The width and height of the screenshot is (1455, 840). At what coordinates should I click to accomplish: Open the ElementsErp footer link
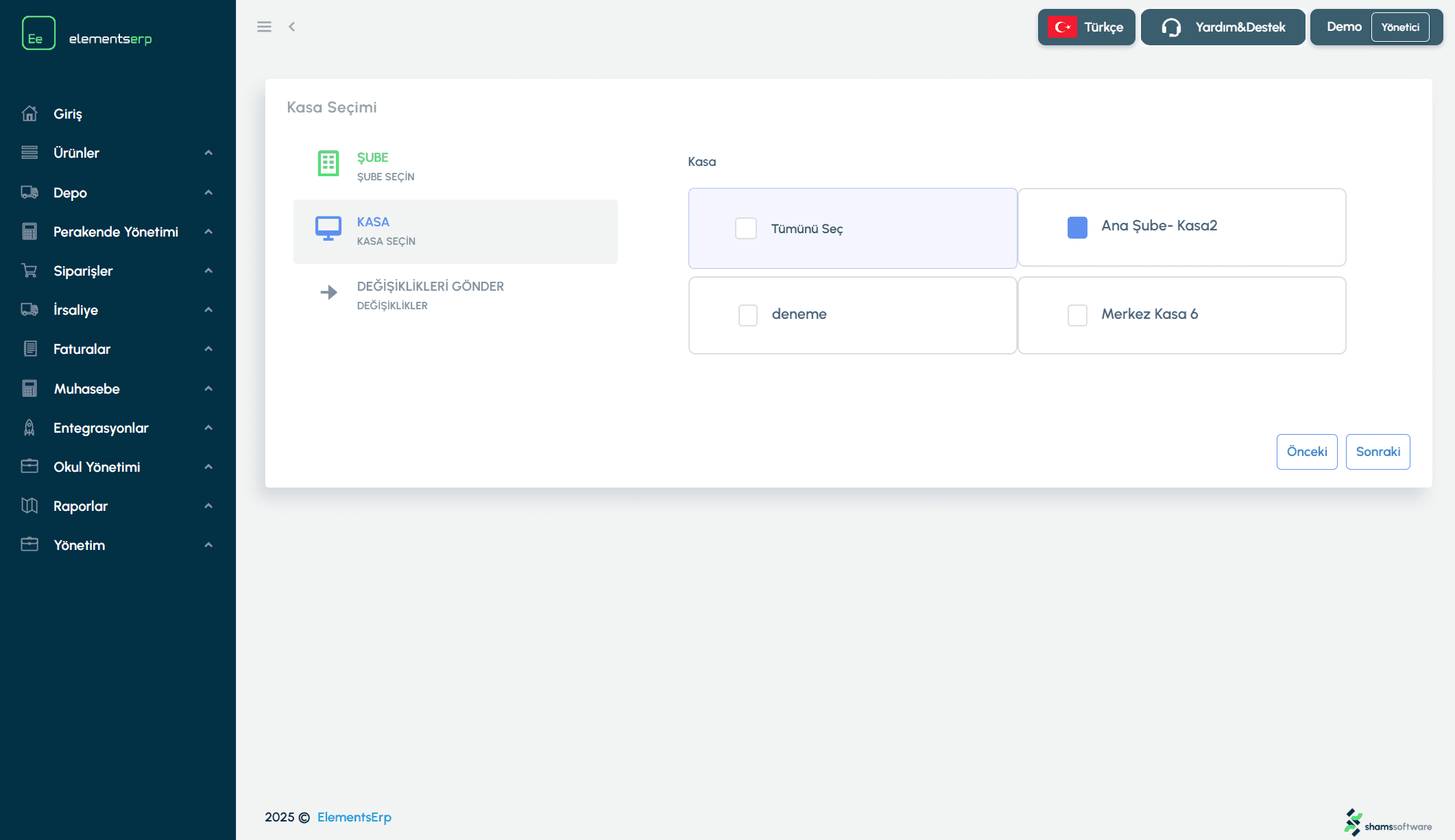click(x=354, y=817)
